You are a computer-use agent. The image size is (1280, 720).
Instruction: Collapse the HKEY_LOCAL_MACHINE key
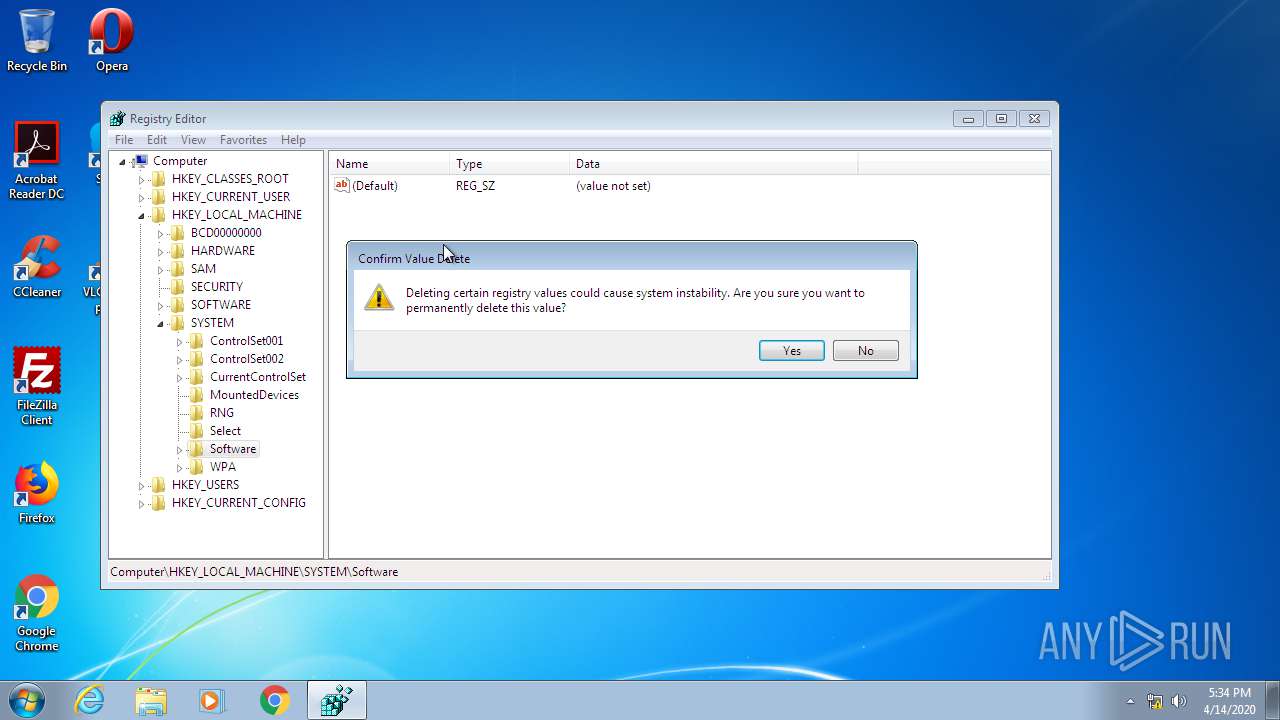tap(142, 215)
